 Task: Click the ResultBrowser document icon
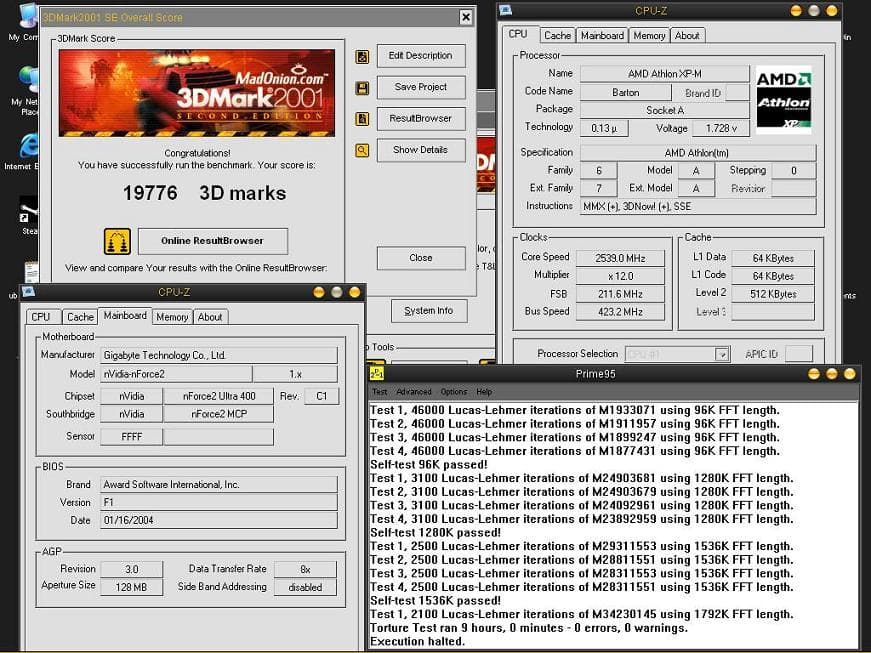pos(362,119)
